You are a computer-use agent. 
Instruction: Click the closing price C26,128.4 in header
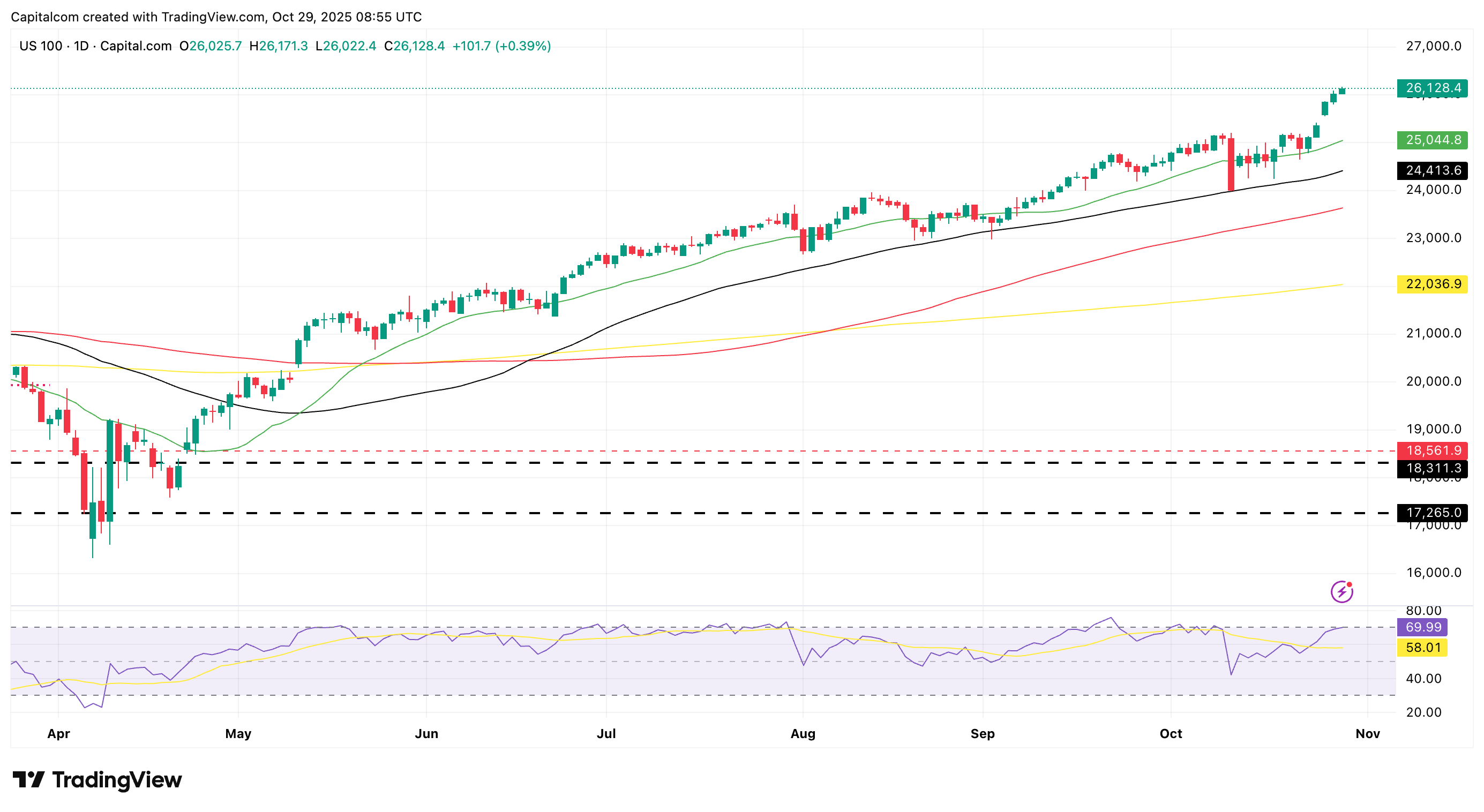[414, 46]
